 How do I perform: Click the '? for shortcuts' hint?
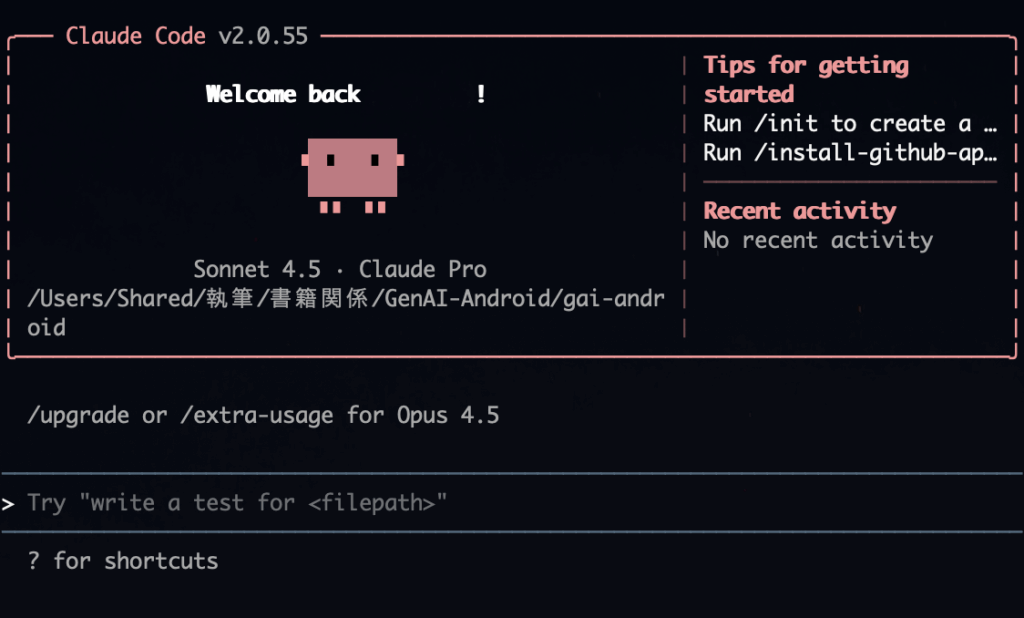[x=123, y=560]
